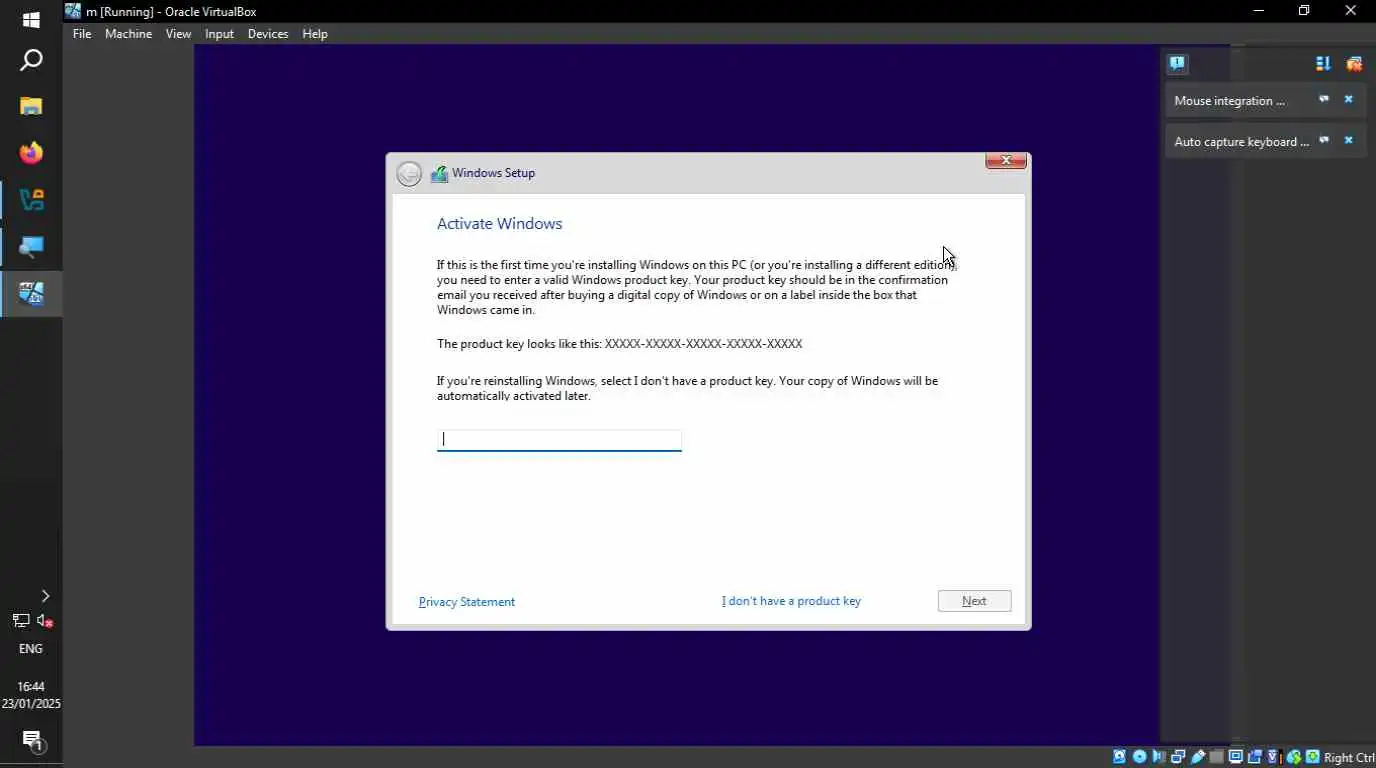Open the File menu in VirtualBox
Screen dimensions: 1376x768
pos(82,34)
